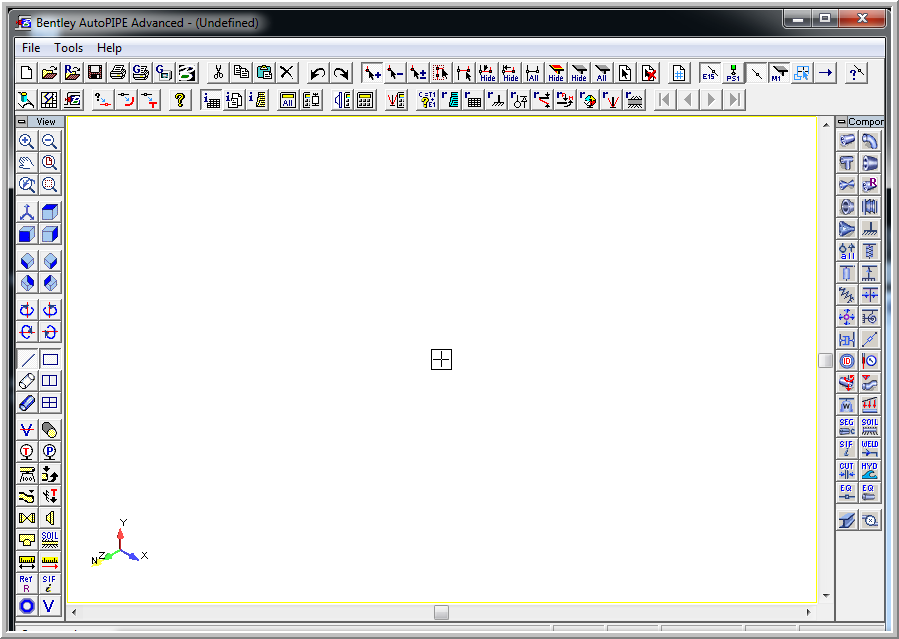Cut using the scissors icon

click(x=218, y=73)
